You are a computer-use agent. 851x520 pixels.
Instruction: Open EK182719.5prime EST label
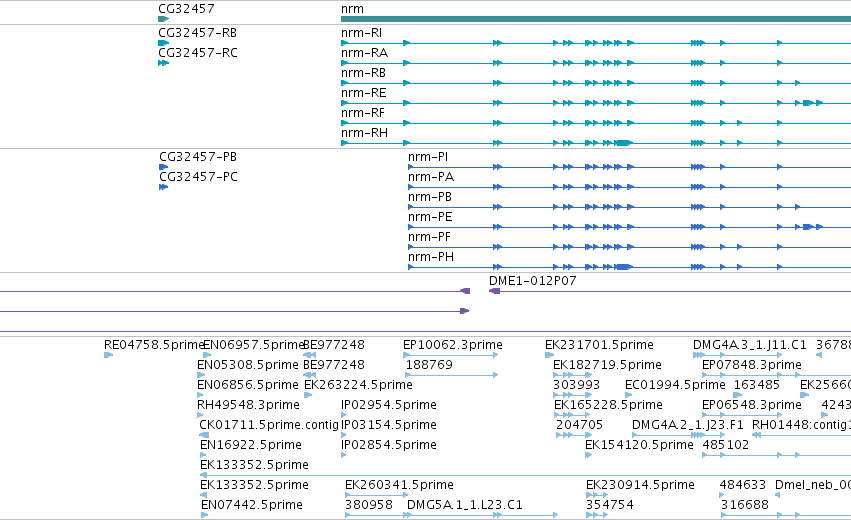pyautogui.click(x=607, y=365)
